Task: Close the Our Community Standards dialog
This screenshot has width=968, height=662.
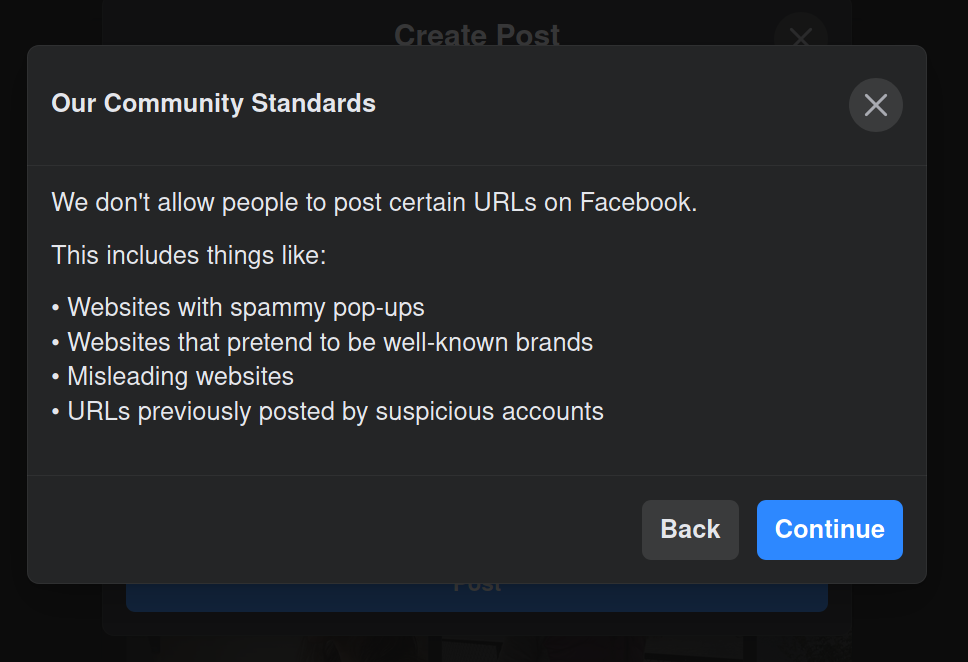Action: click(x=875, y=105)
